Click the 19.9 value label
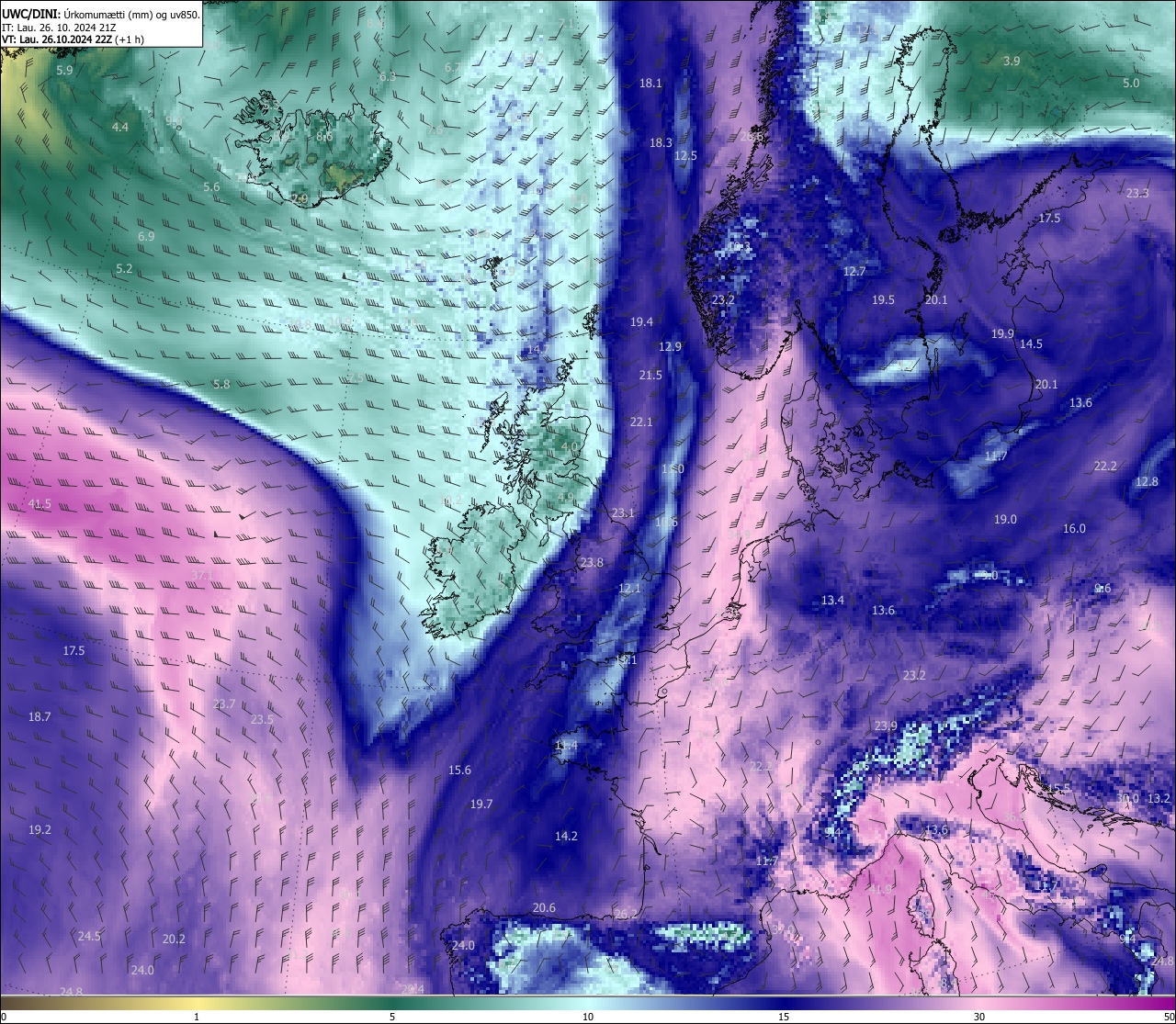Viewport: 1176px width, 1024px height. click(x=1002, y=333)
